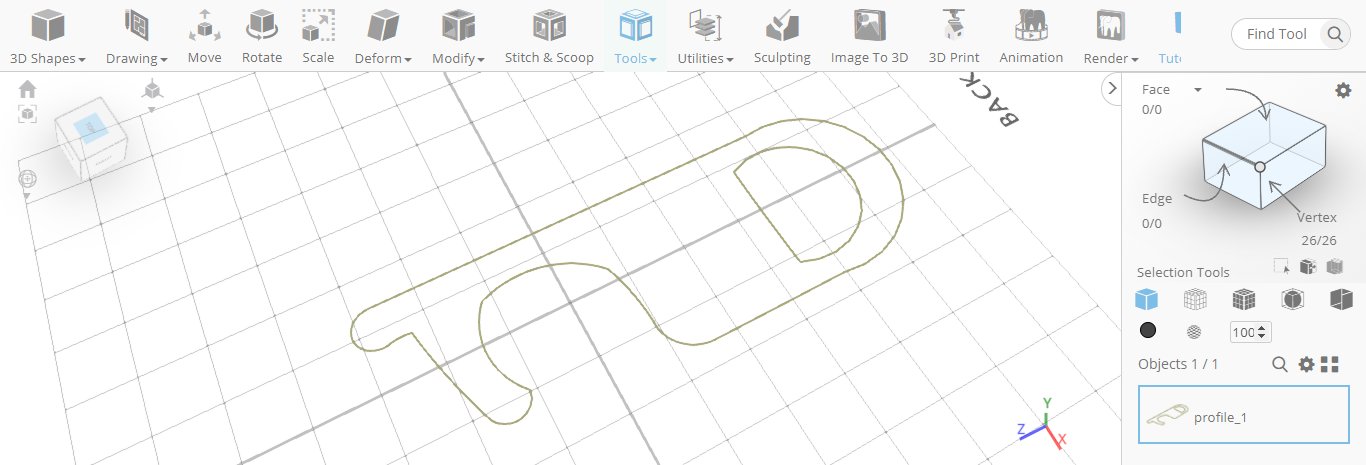
Task: Reset camera with the home view icon
Action: (x=28, y=89)
